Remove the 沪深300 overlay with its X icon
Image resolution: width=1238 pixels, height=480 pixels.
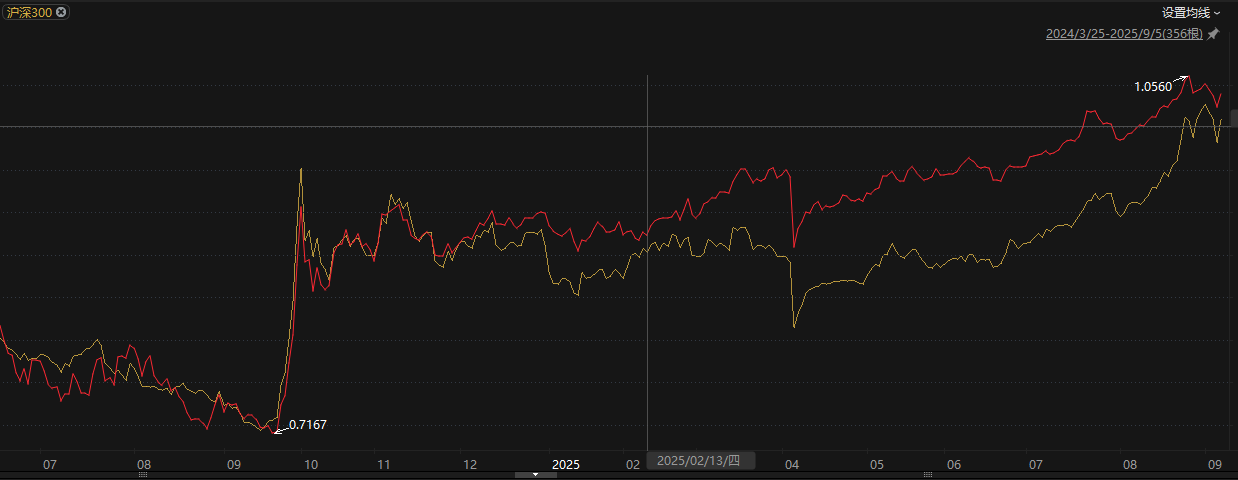[61, 12]
